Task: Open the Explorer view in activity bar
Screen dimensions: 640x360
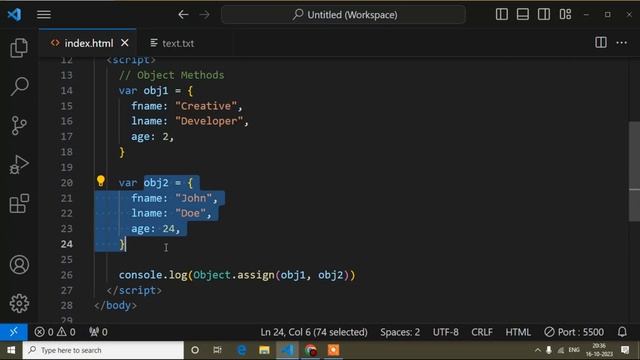Action: click(19, 48)
